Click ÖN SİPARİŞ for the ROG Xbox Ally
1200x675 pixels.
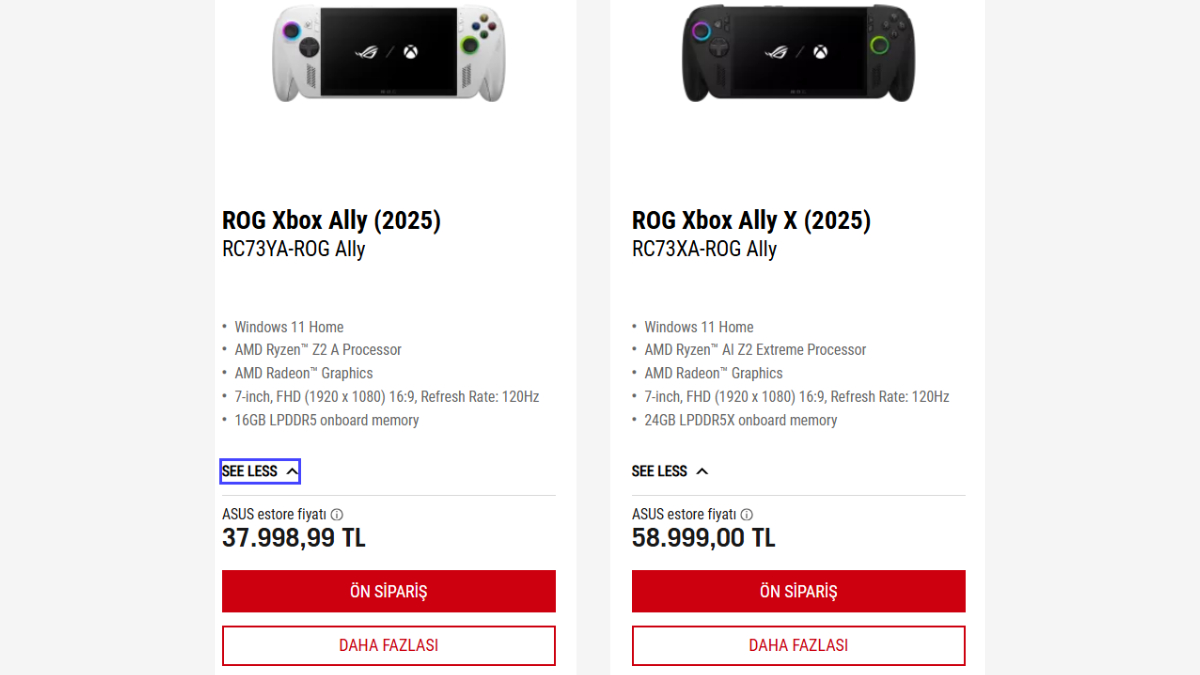pyautogui.click(x=388, y=591)
